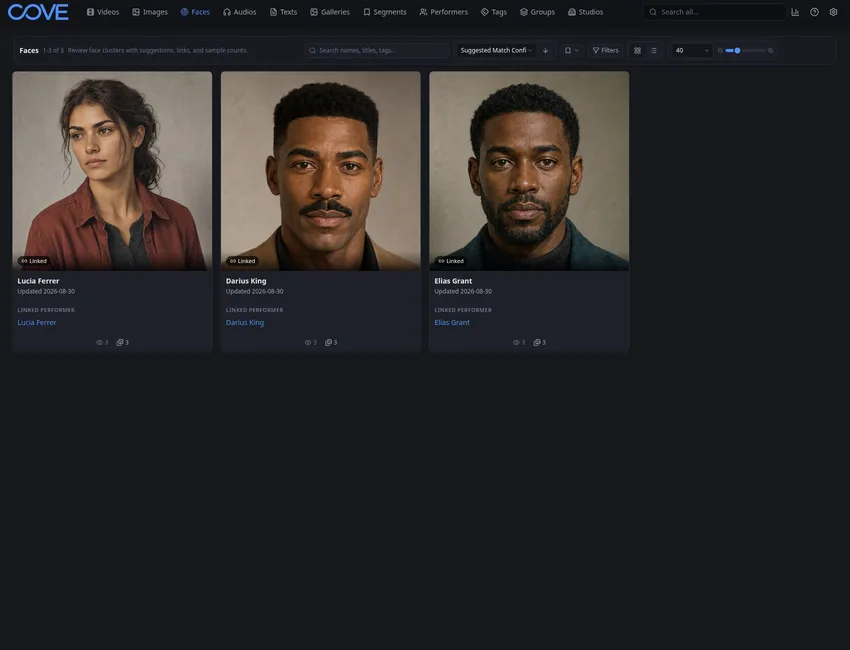Open the Images section
Image resolution: width=850 pixels, height=650 pixels.
pos(150,12)
